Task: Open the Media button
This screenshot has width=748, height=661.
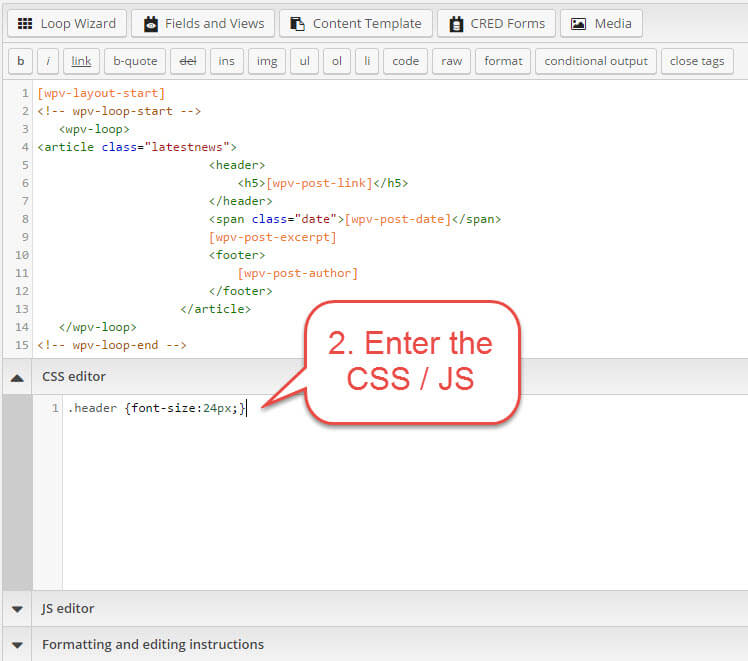Action: 601,23
